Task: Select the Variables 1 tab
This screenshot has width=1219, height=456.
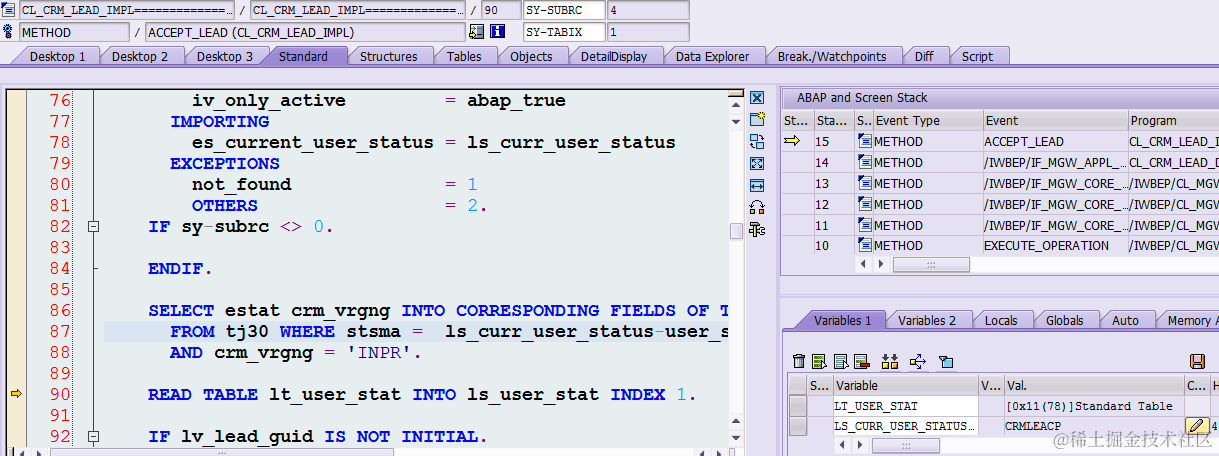Action: point(842,320)
